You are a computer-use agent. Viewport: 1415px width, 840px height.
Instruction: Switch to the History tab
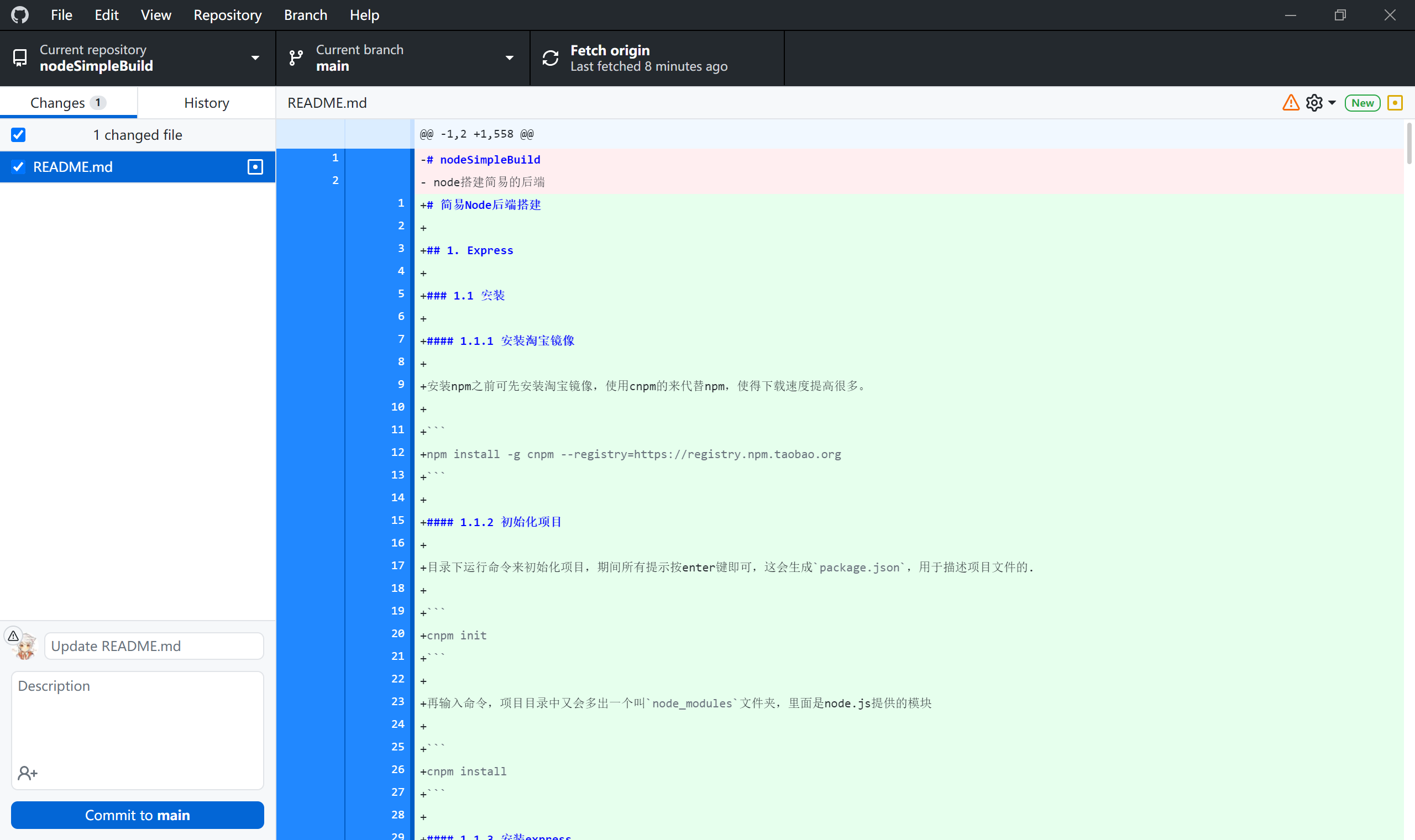(207, 102)
